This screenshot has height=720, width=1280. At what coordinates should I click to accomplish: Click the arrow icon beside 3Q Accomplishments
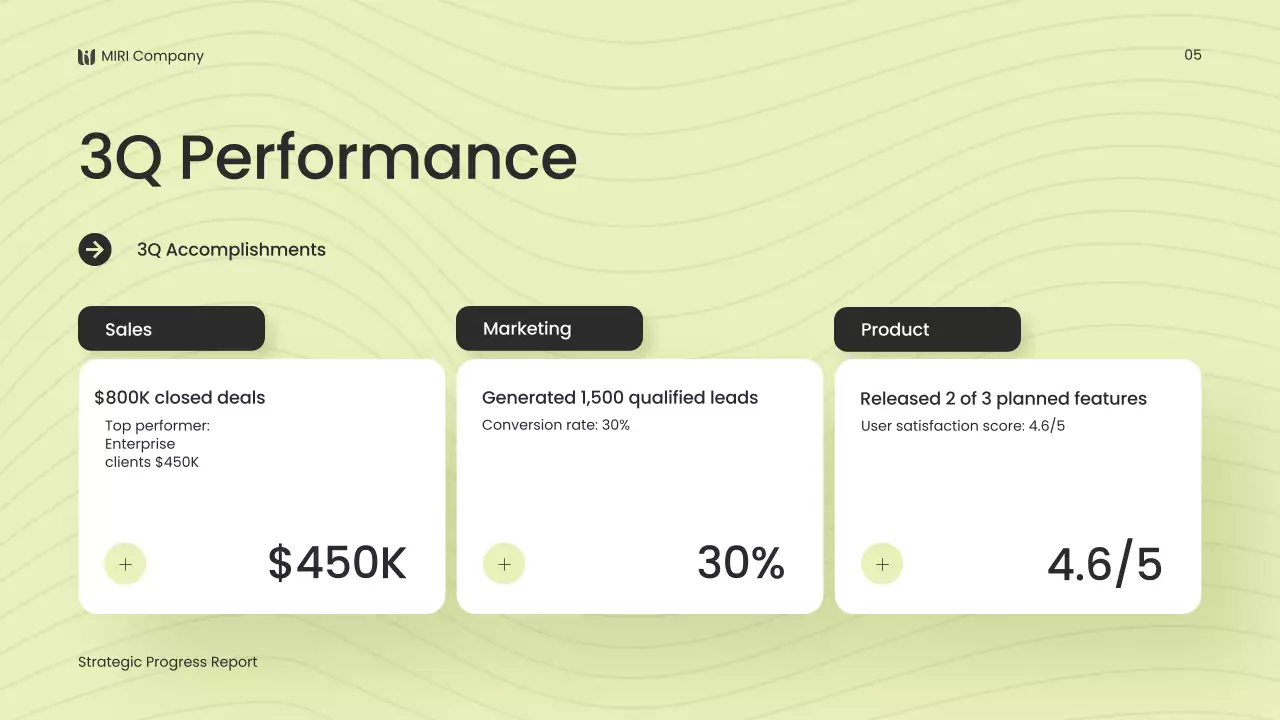click(95, 250)
